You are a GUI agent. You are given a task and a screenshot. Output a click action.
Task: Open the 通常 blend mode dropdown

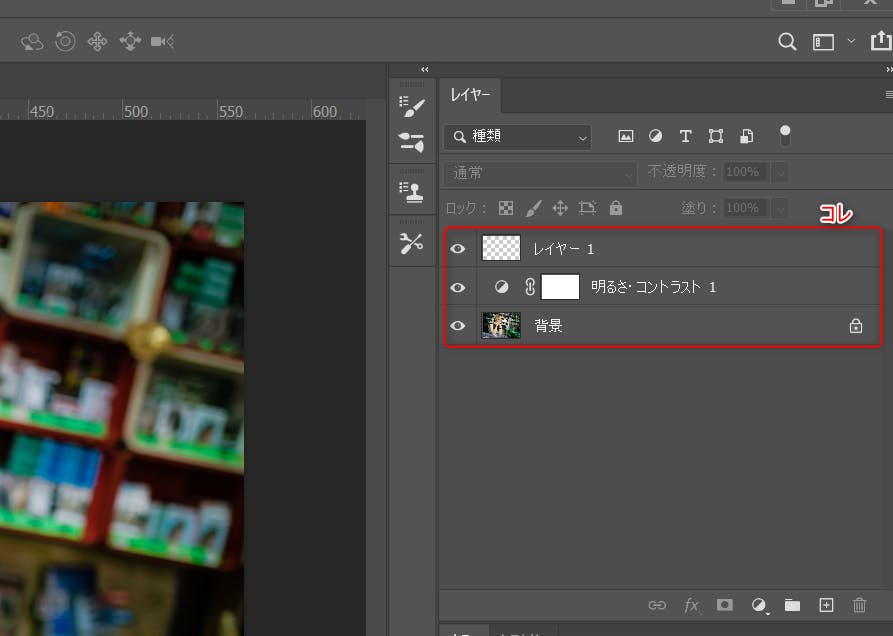tap(541, 173)
